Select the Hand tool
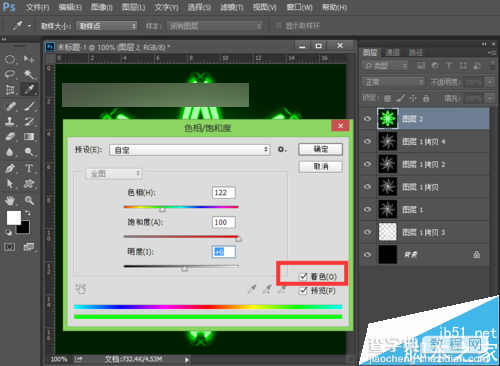Image resolution: width=500 pixels, height=366 pixels. [10, 200]
